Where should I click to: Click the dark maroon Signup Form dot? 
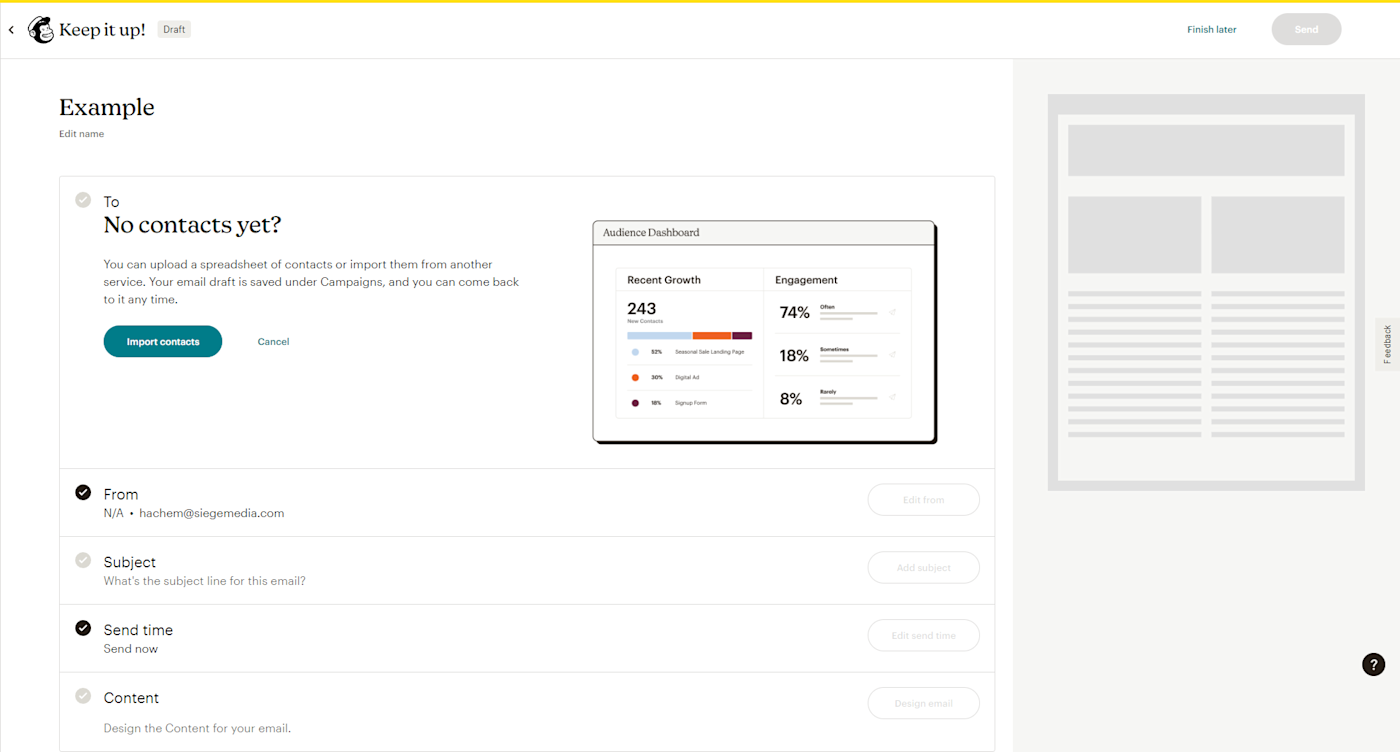point(635,403)
